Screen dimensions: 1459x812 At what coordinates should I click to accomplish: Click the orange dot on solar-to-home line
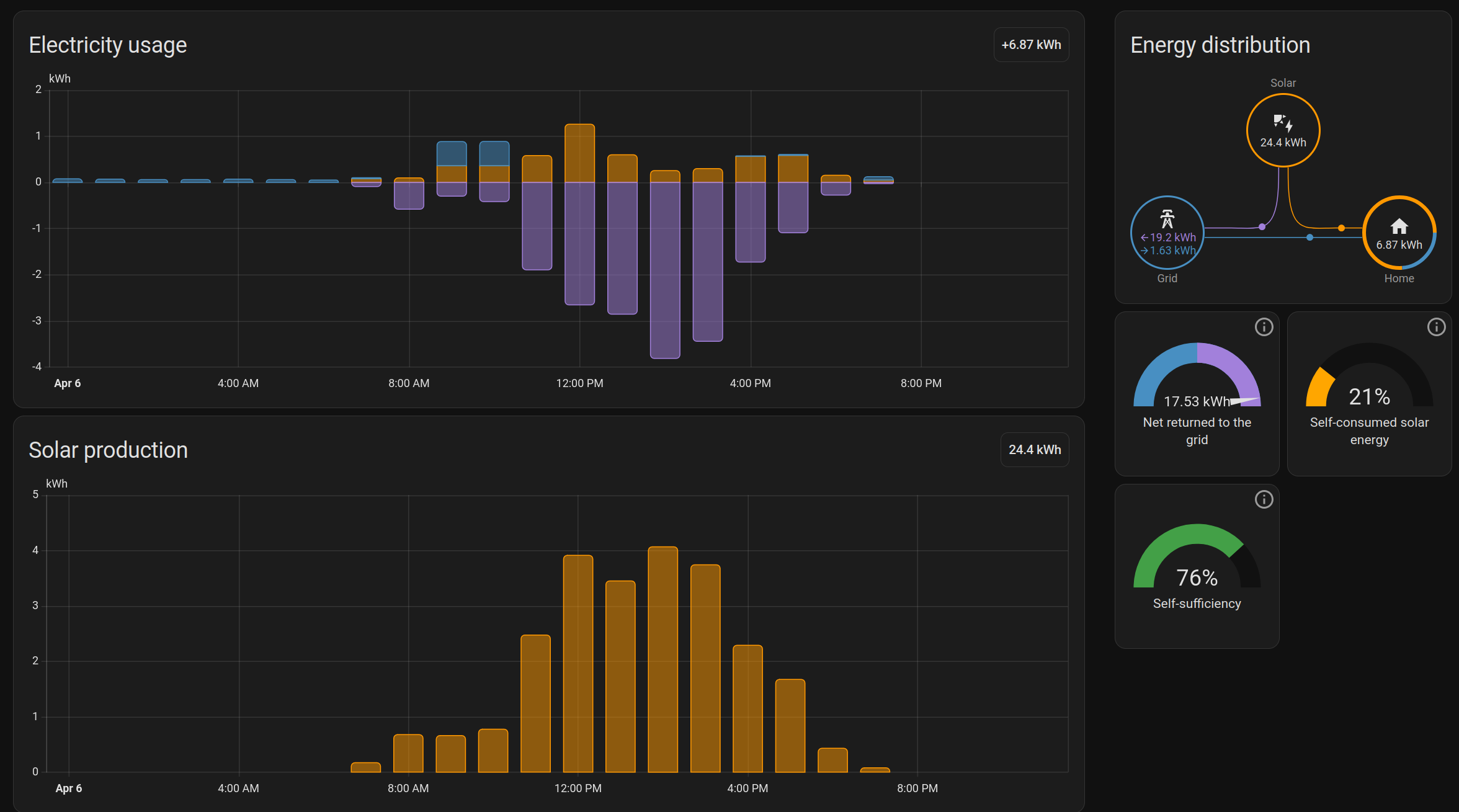[1341, 228]
